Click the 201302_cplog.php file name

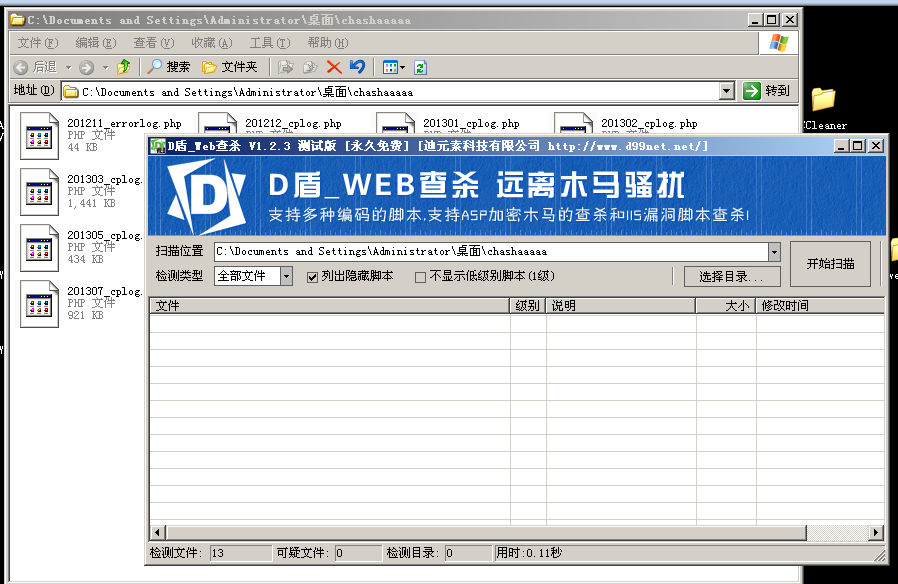pyautogui.click(x=649, y=123)
